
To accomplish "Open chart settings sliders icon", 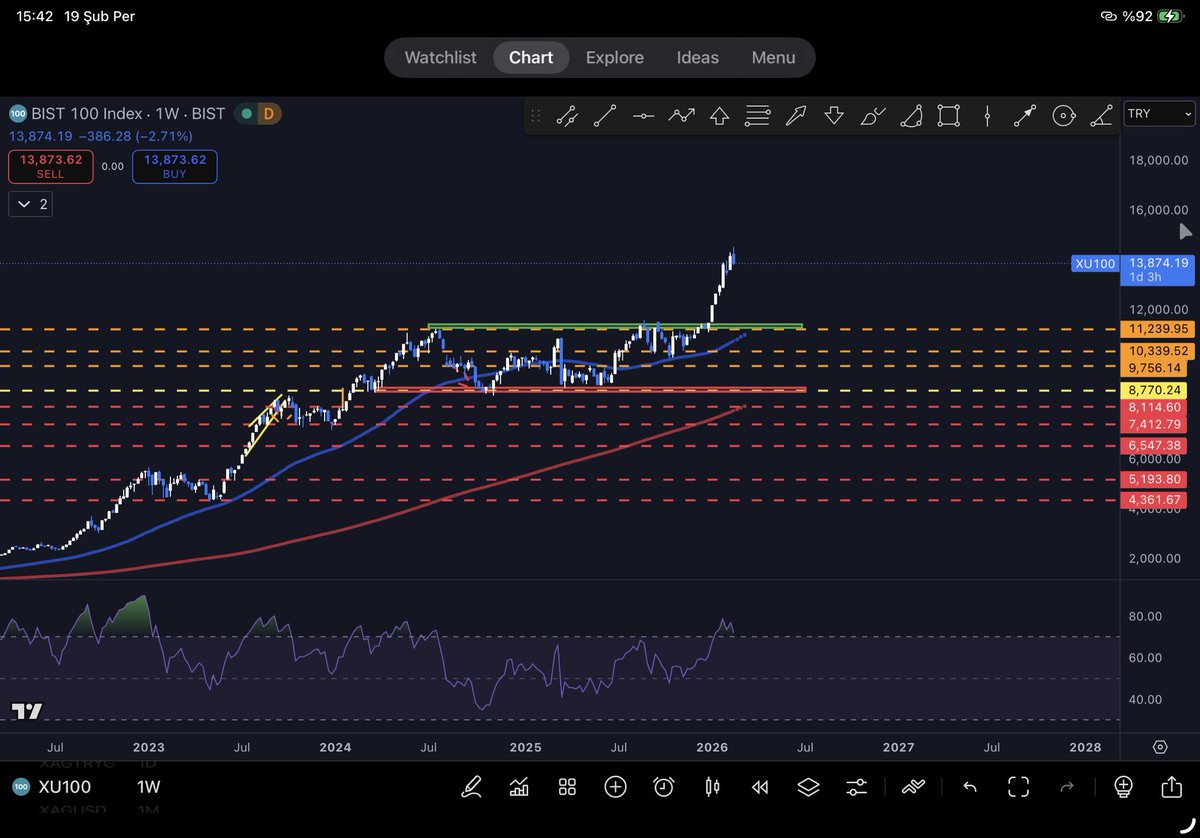I will point(856,787).
